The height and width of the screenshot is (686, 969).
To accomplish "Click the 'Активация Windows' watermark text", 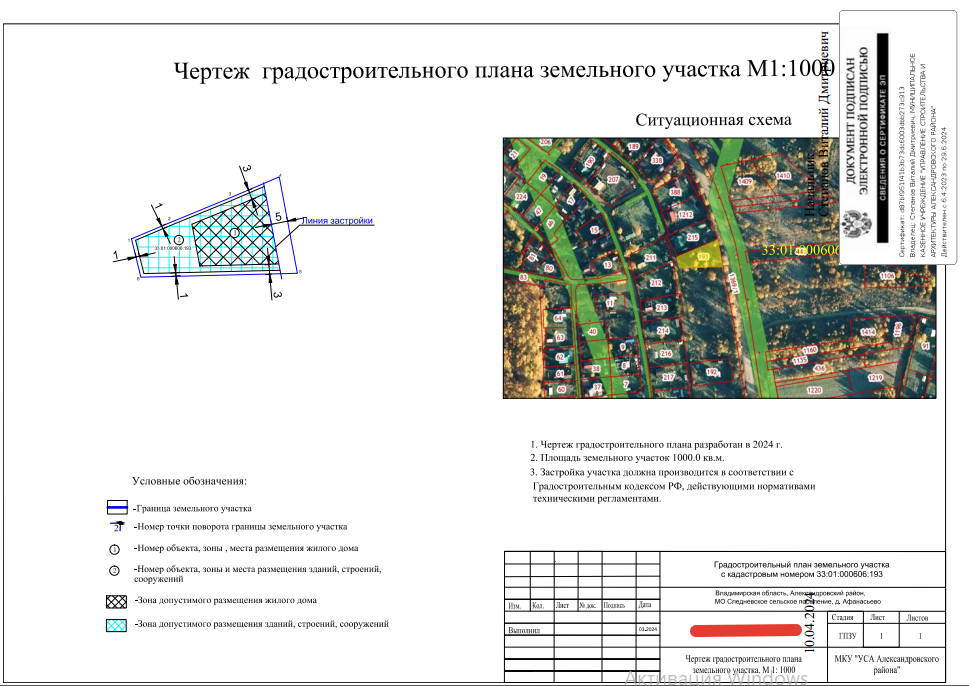I will (716, 679).
